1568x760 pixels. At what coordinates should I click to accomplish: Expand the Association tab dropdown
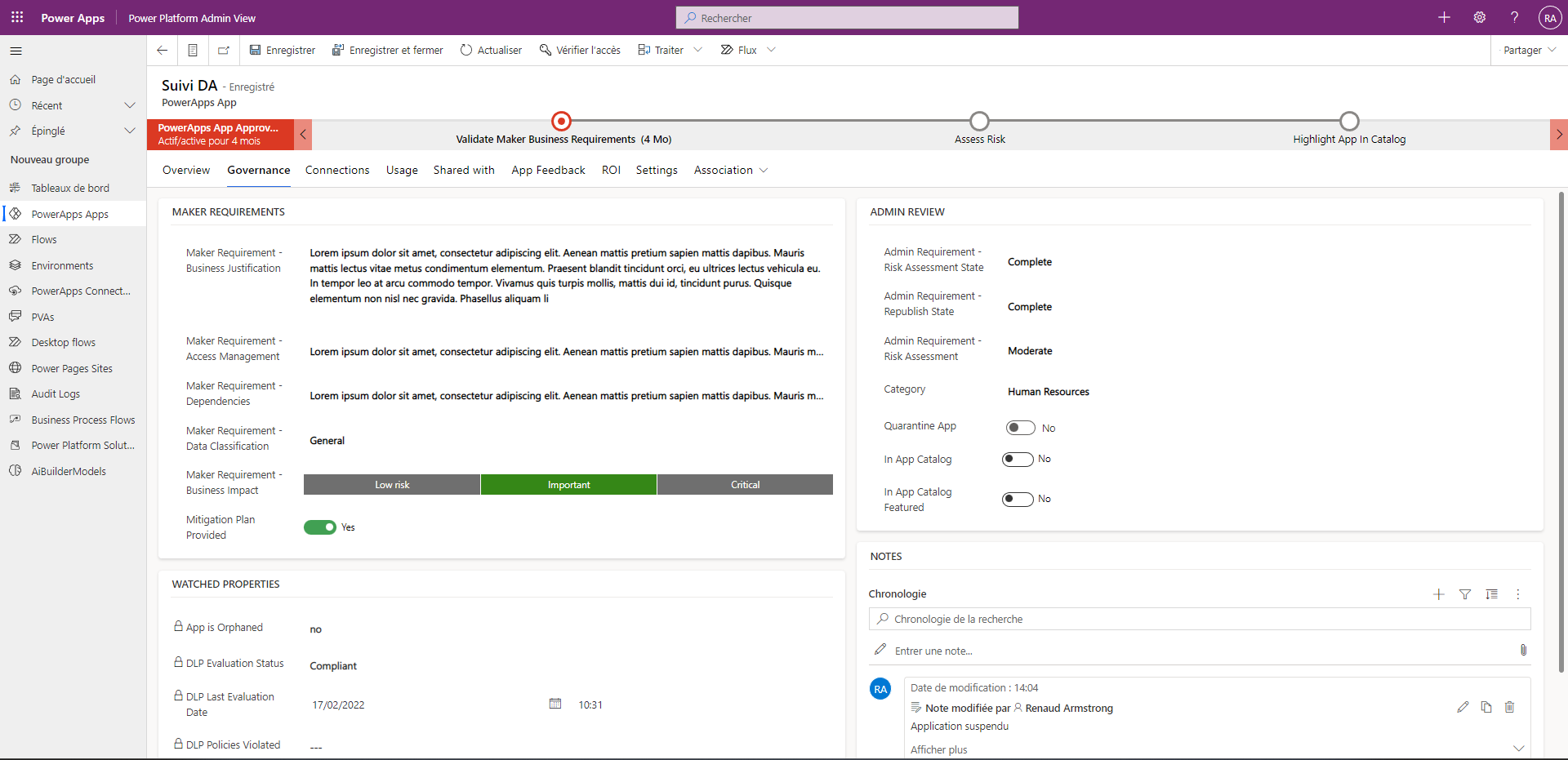pos(764,170)
